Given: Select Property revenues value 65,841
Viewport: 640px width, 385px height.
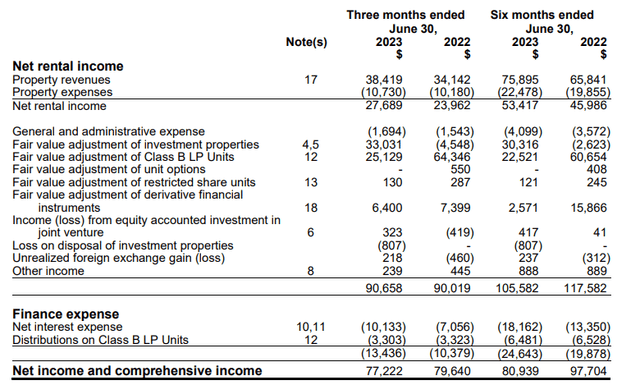Looking at the screenshot, I should coord(588,80).
